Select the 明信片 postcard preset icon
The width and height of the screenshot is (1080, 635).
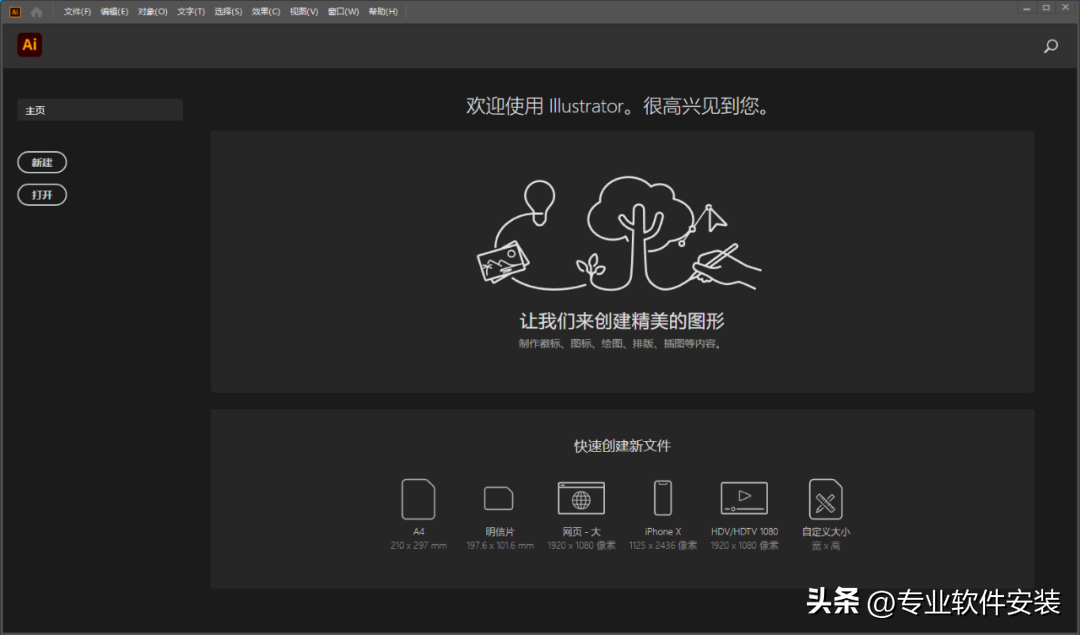point(499,498)
